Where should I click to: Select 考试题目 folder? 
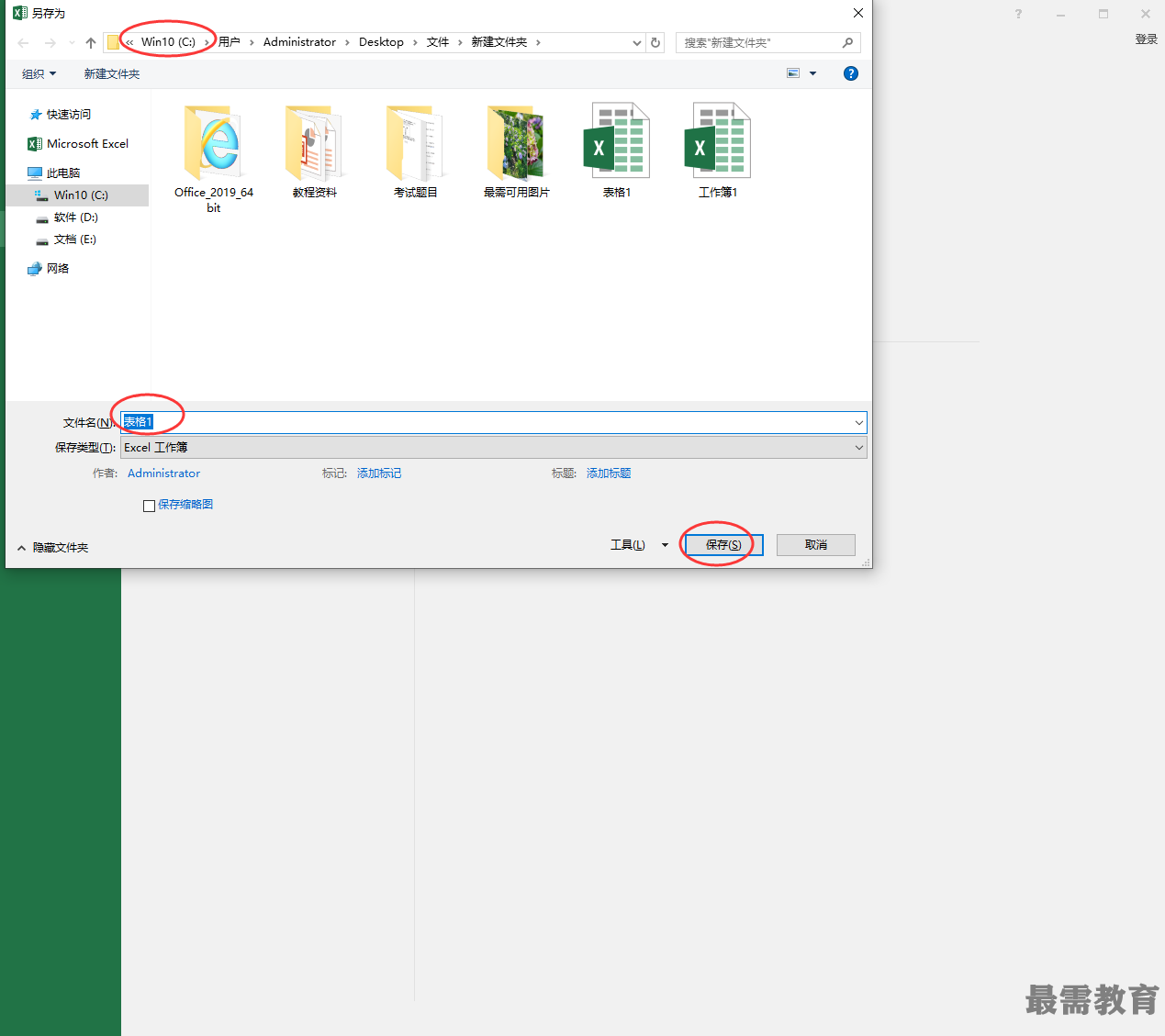click(416, 151)
